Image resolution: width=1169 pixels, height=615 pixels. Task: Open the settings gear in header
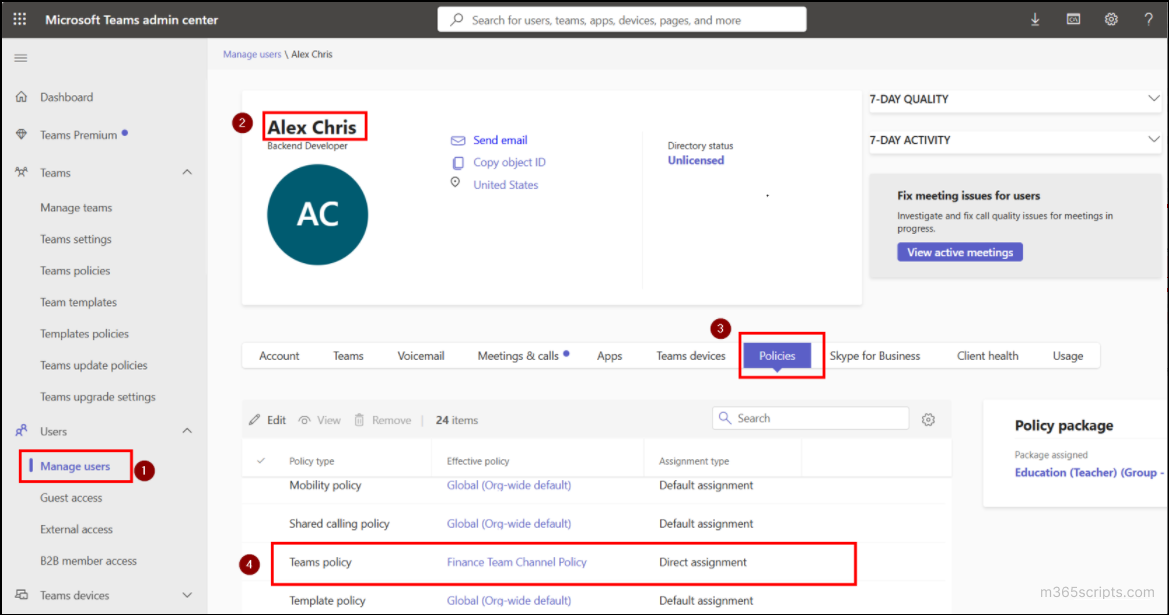coord(1111,20)
